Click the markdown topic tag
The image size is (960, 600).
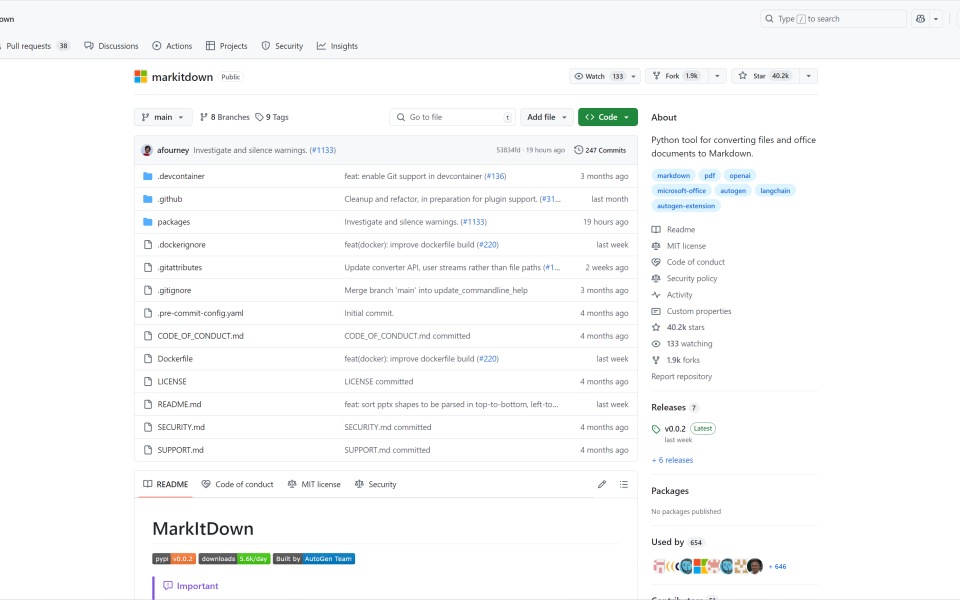pyautogui.click(x=673, y=176)
